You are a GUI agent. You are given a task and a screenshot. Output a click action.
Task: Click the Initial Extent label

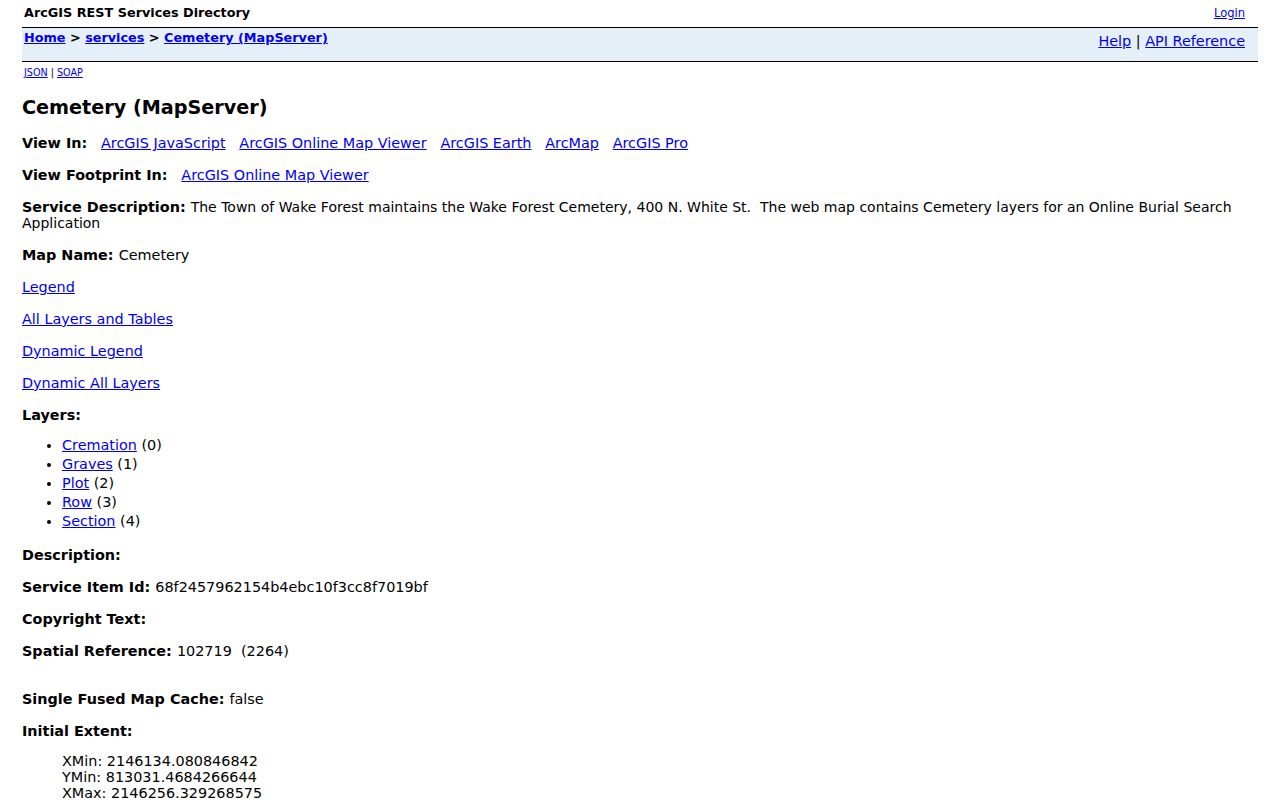(77, 731)
